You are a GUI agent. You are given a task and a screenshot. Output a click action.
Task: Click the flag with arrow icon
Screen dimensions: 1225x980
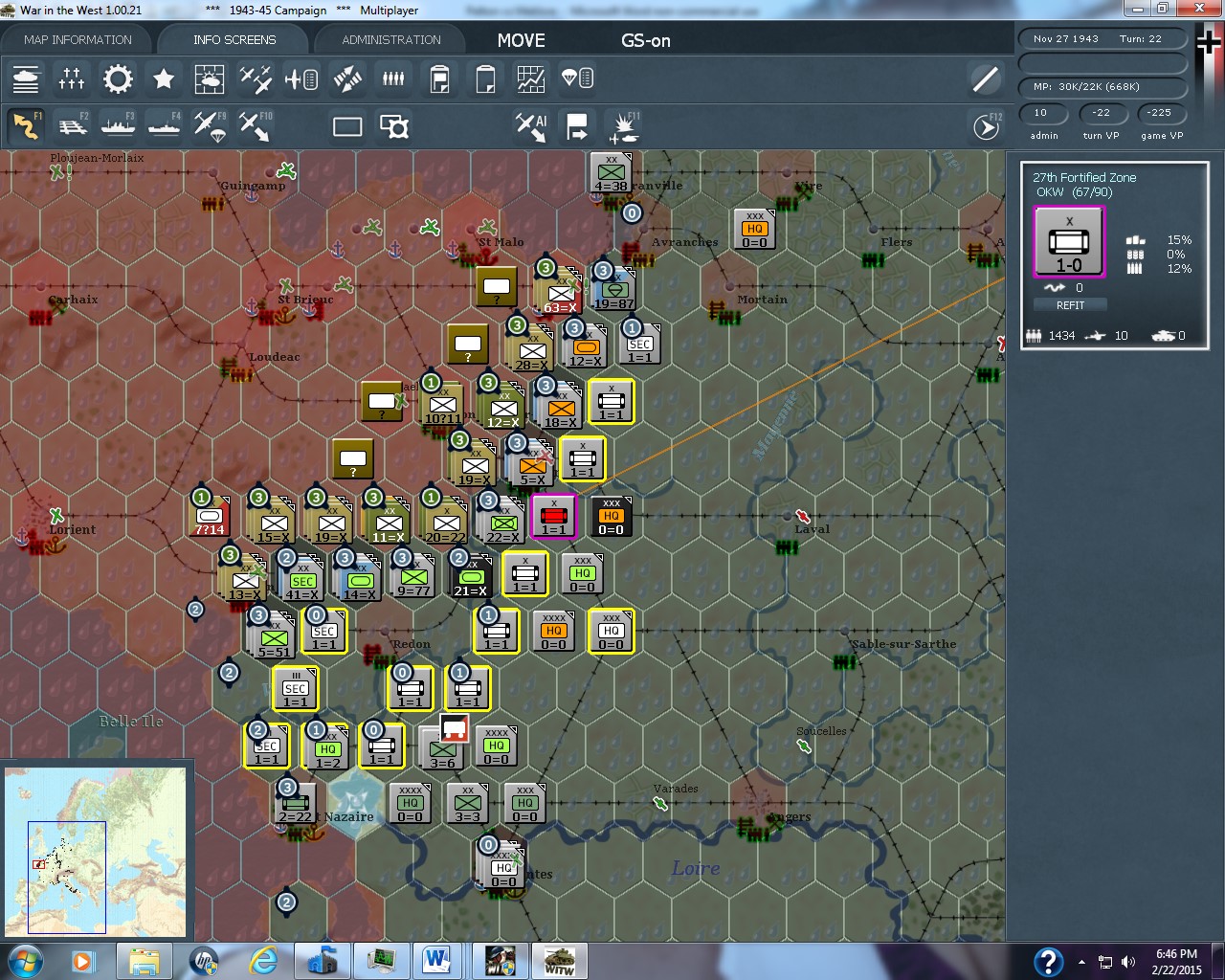[x=577, y=126]
